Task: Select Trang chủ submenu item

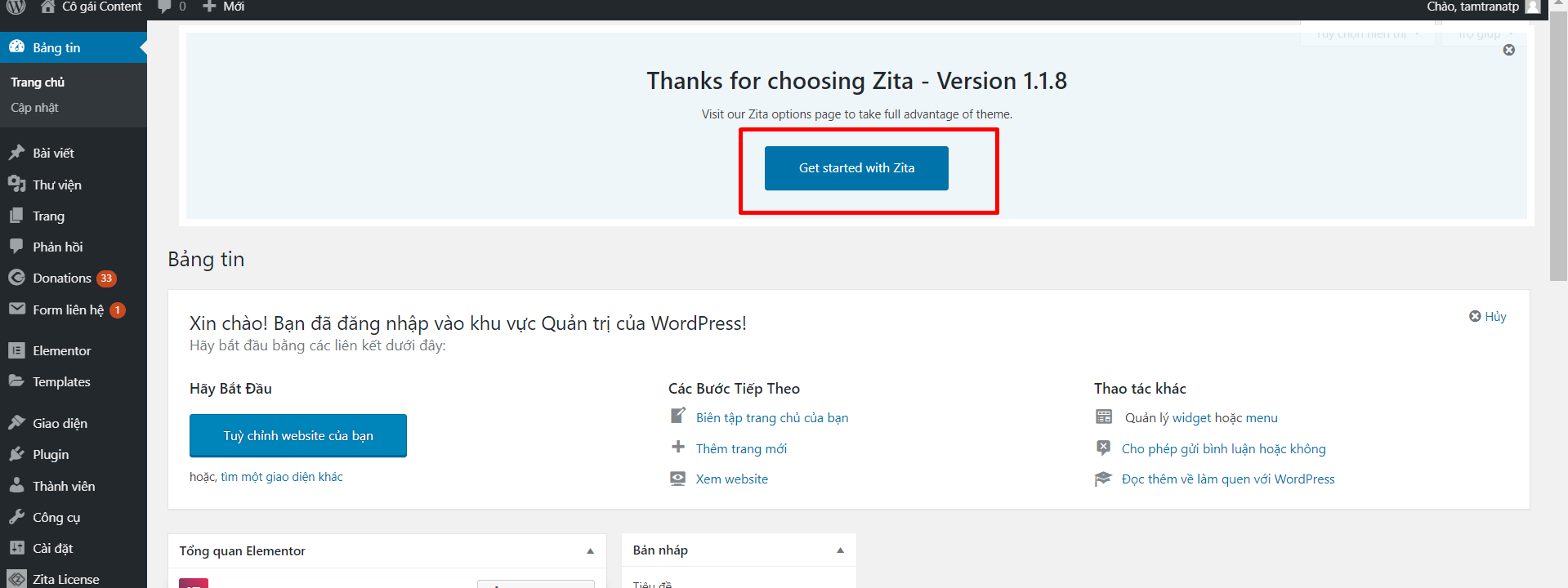Action: (38, 82)
